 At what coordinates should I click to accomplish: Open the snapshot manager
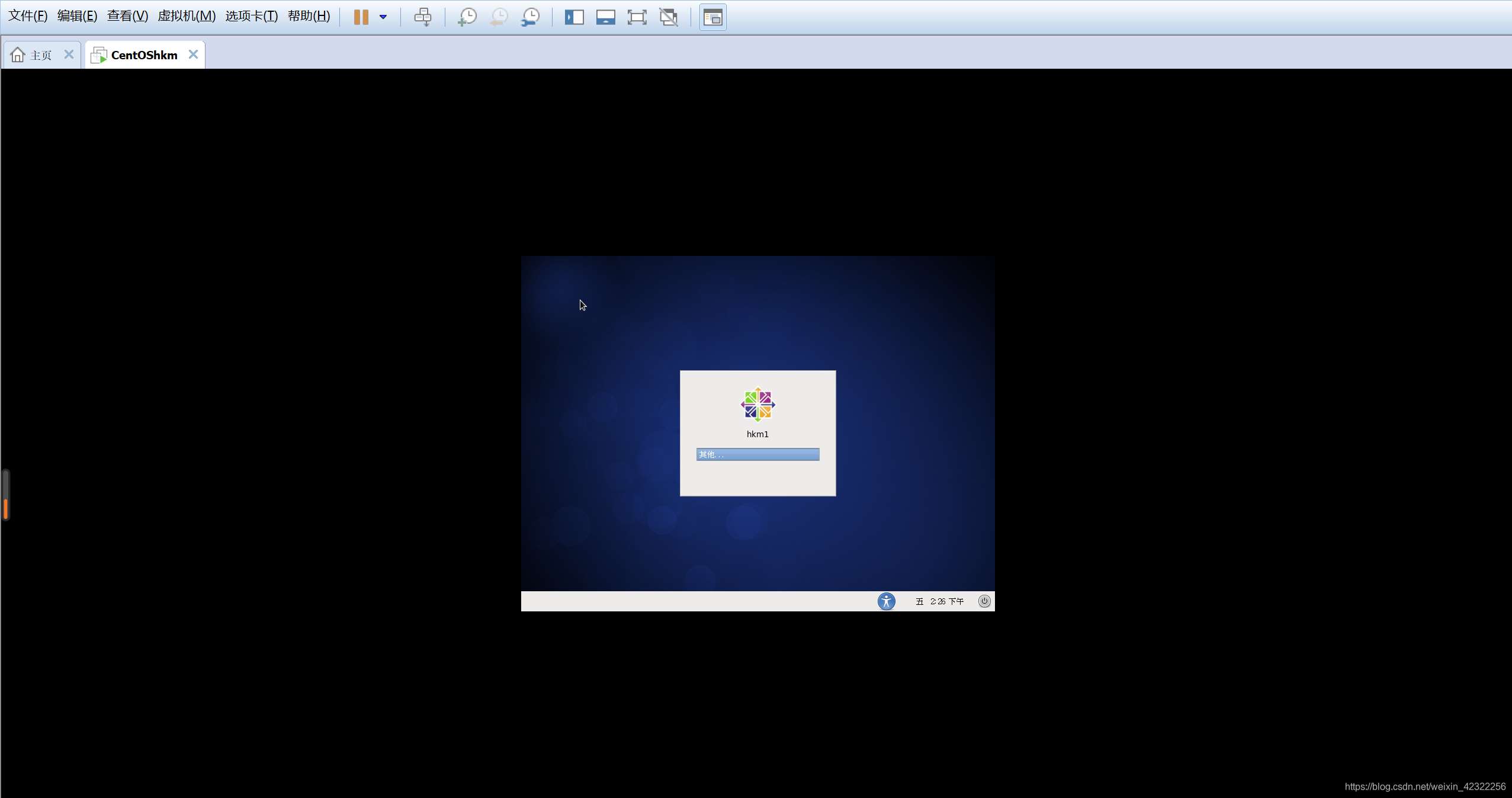[x=530, y=17]
